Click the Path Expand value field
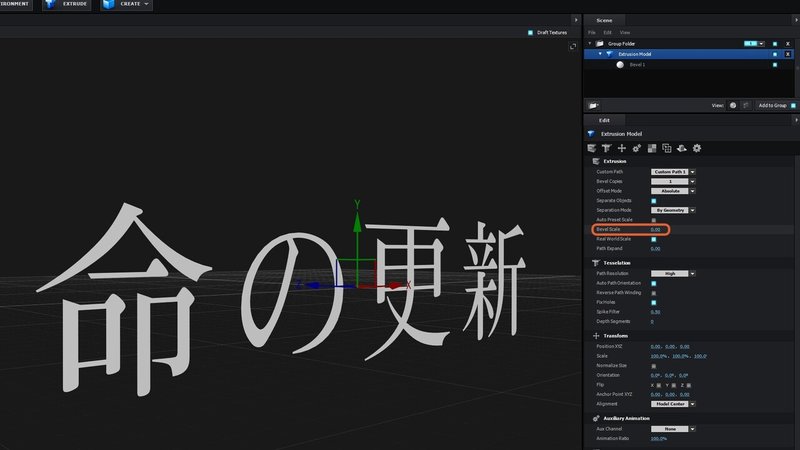Screen dimensions: 800x450 point(656,249)
